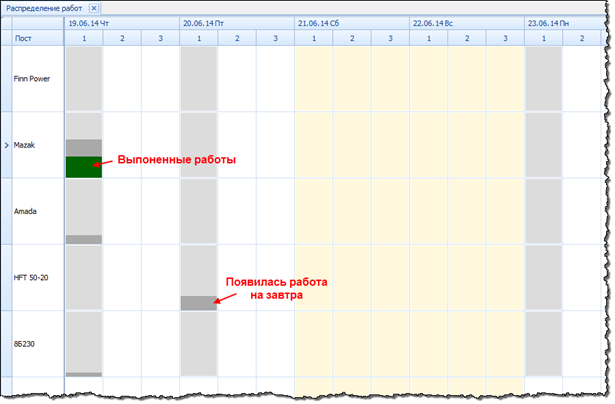Select shift 3 header under 21.06.14 Сб
The width and height of the screenshot is (615, 404).
(390, 38)
